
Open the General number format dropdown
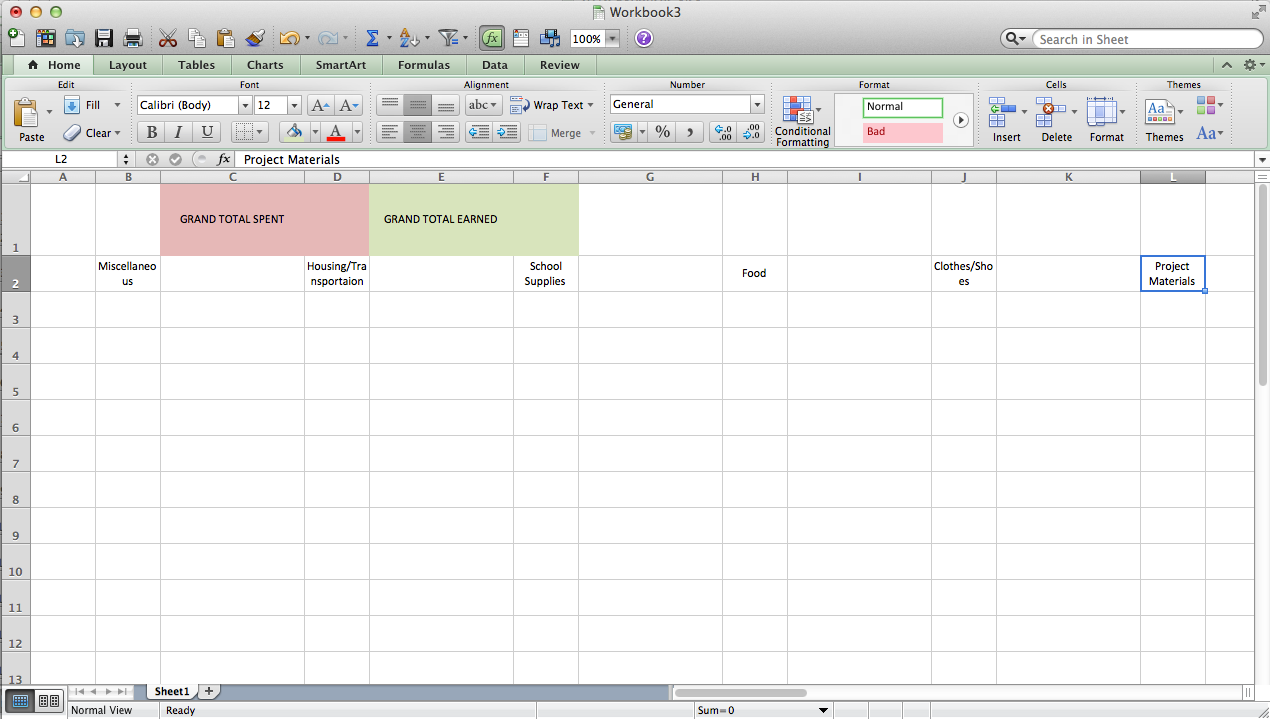tap(756, 104)
